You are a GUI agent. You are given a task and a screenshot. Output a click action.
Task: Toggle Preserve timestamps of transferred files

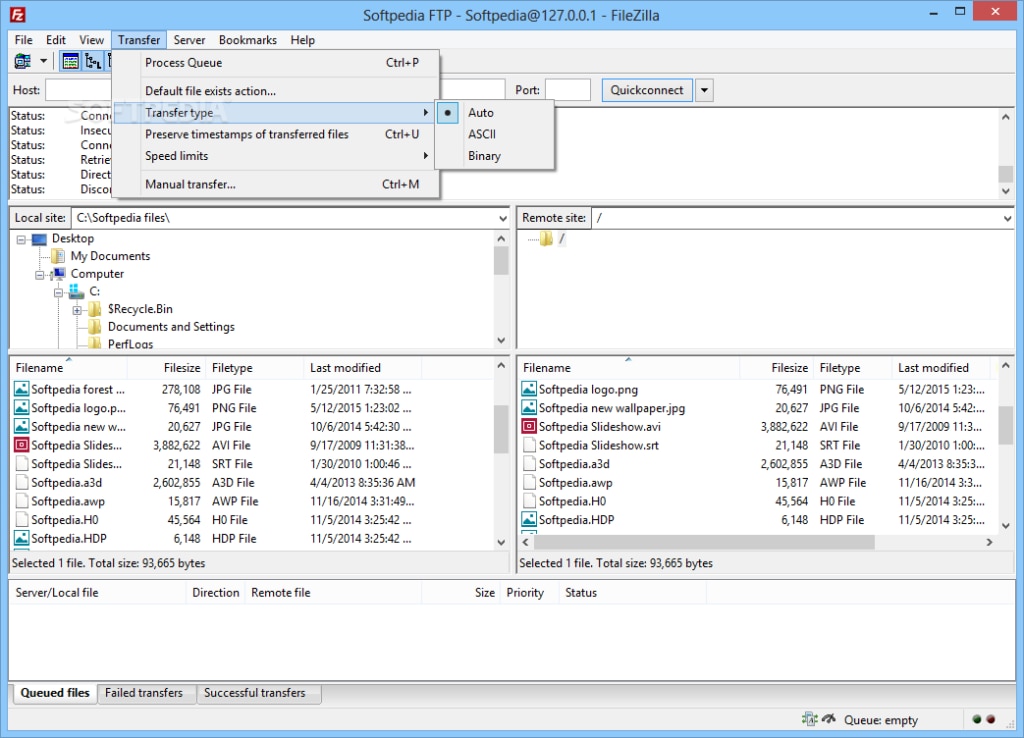point(276,134)
